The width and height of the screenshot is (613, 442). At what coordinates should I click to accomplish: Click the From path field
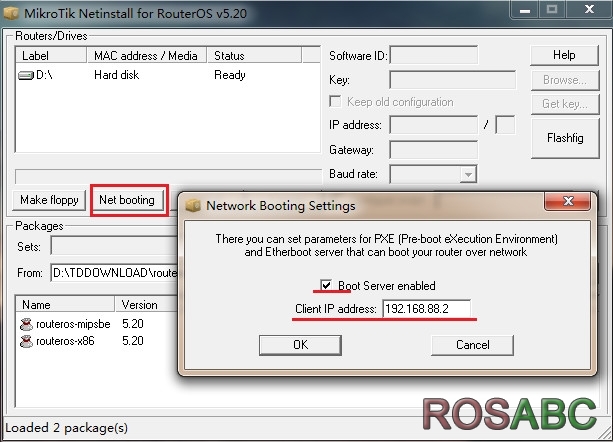[114, 272]
